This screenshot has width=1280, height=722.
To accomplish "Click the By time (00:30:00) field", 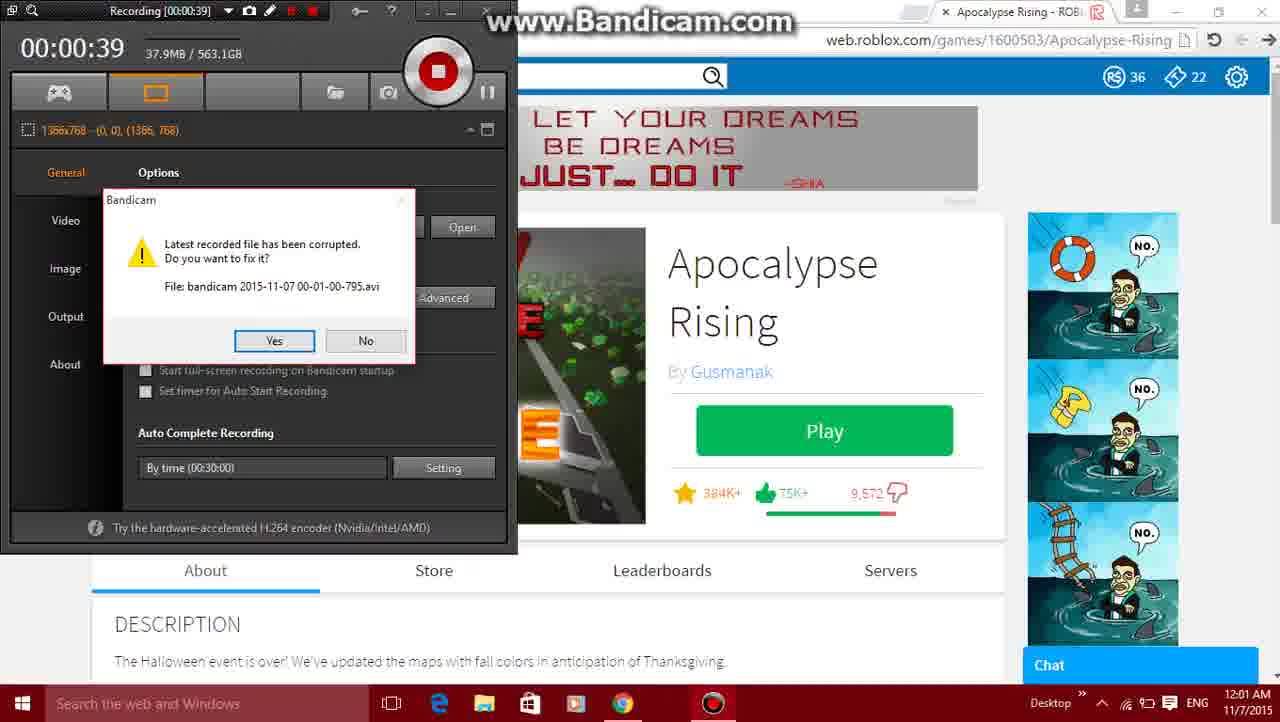I will coord(262,468).
